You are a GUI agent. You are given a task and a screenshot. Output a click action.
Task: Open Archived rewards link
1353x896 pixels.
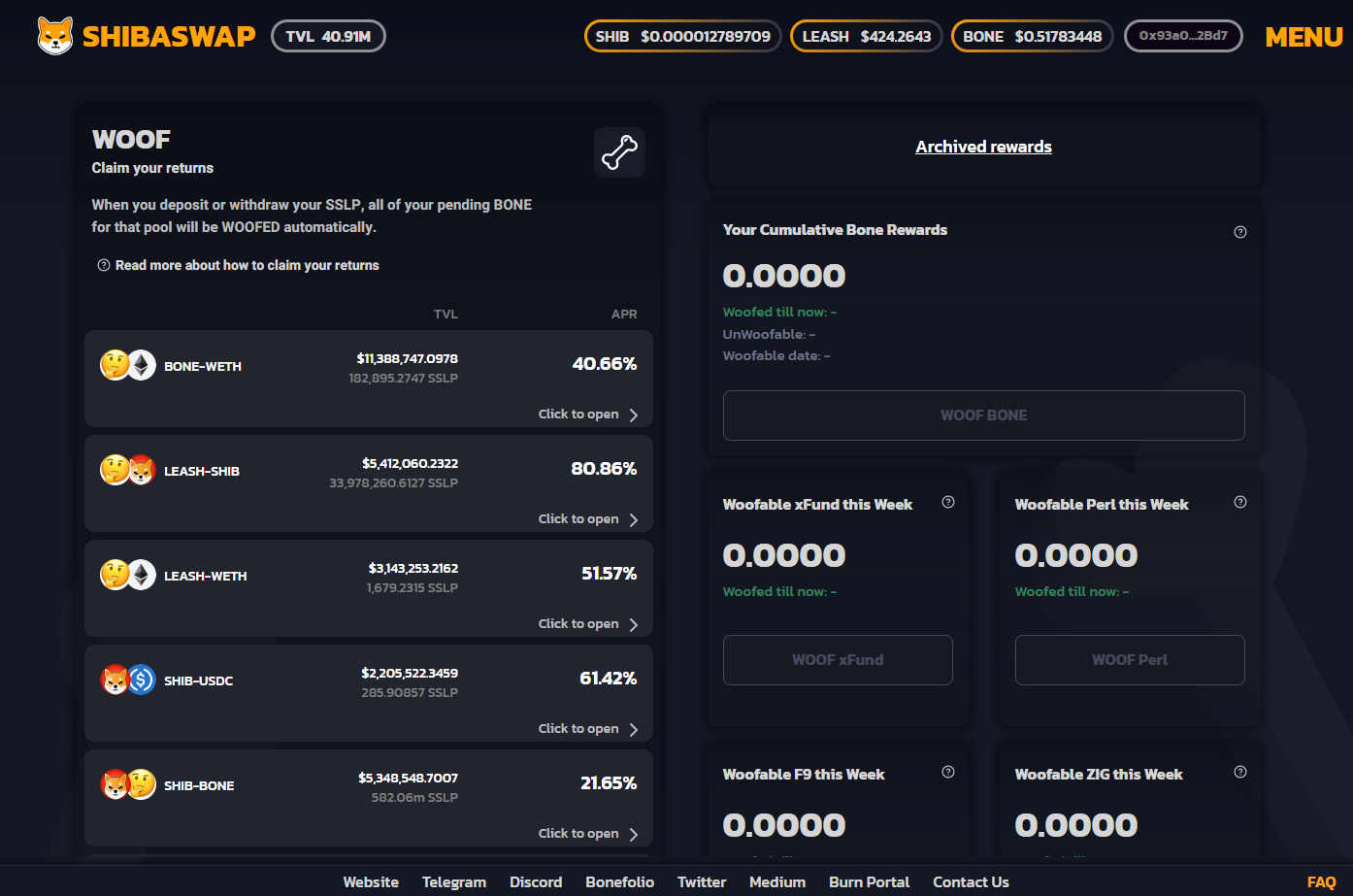click(x=984, y=147)
